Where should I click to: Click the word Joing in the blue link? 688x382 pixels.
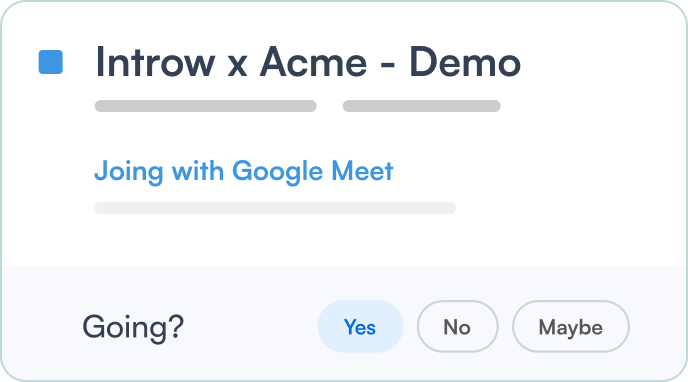coord(129,171)
